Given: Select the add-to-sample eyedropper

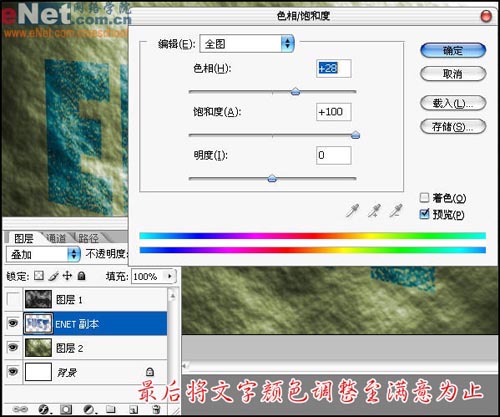Looking at the screenshot, I should pyautogui.click(x=375, y=210).
